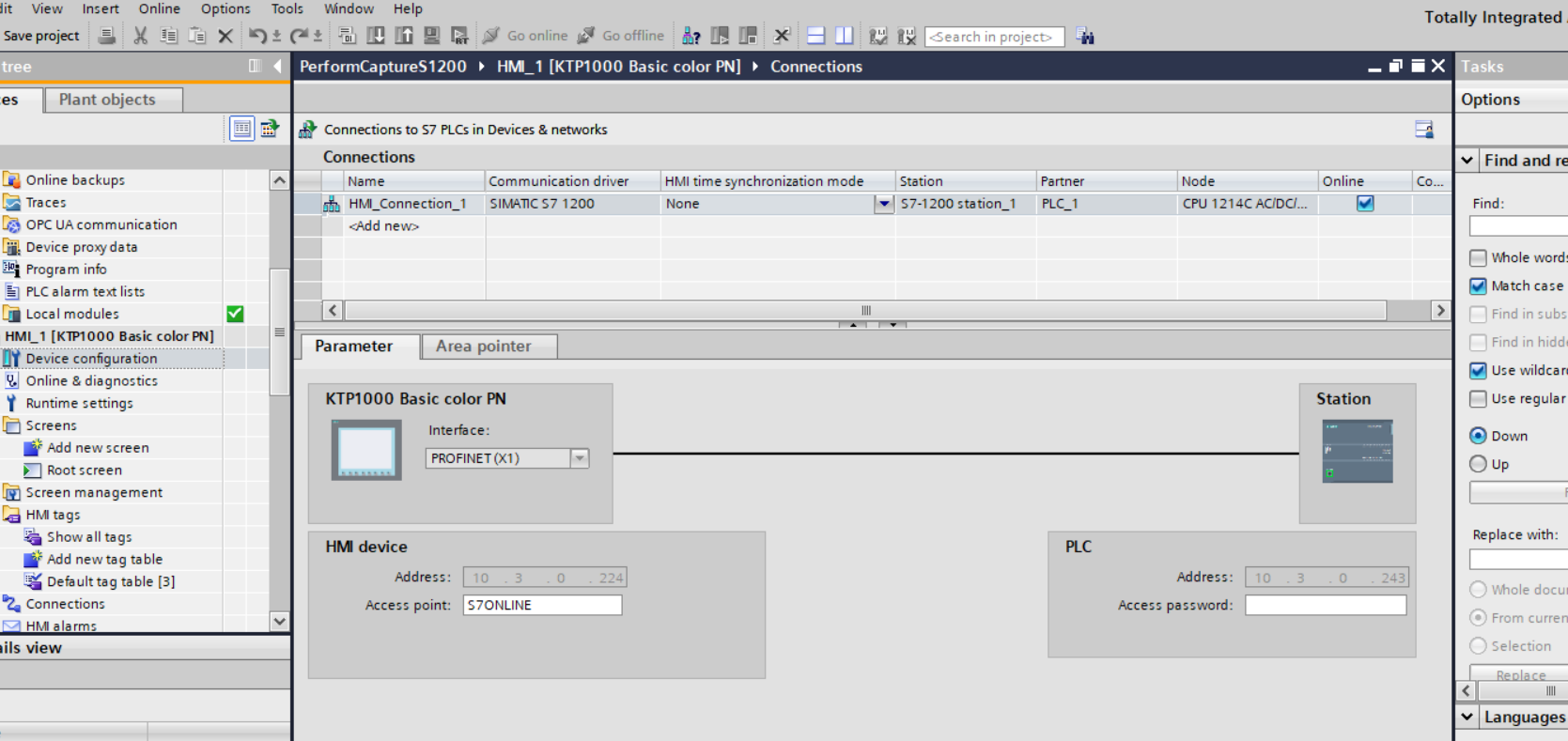The width and height of the screenshot is (1568, 741).
Task: Click the Access point S7ONLINE field
Action: [542, 606]
